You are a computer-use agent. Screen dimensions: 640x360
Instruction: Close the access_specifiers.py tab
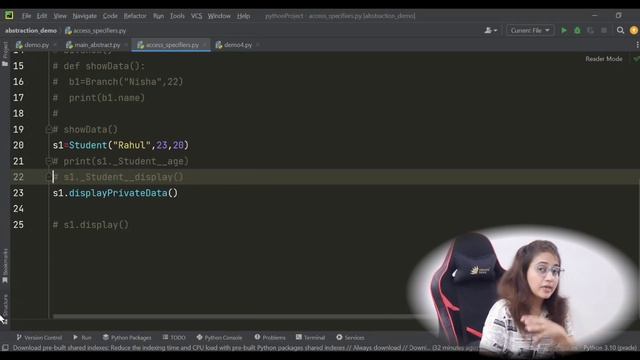coord(204,45)
